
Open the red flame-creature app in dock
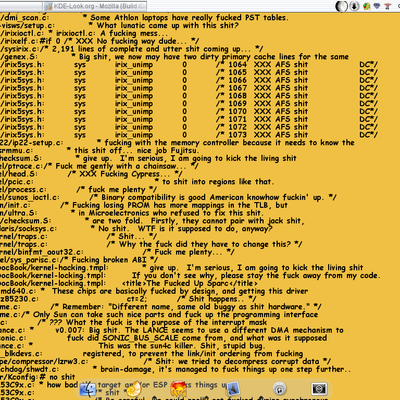pyautogui.click(x=178, y=389)
